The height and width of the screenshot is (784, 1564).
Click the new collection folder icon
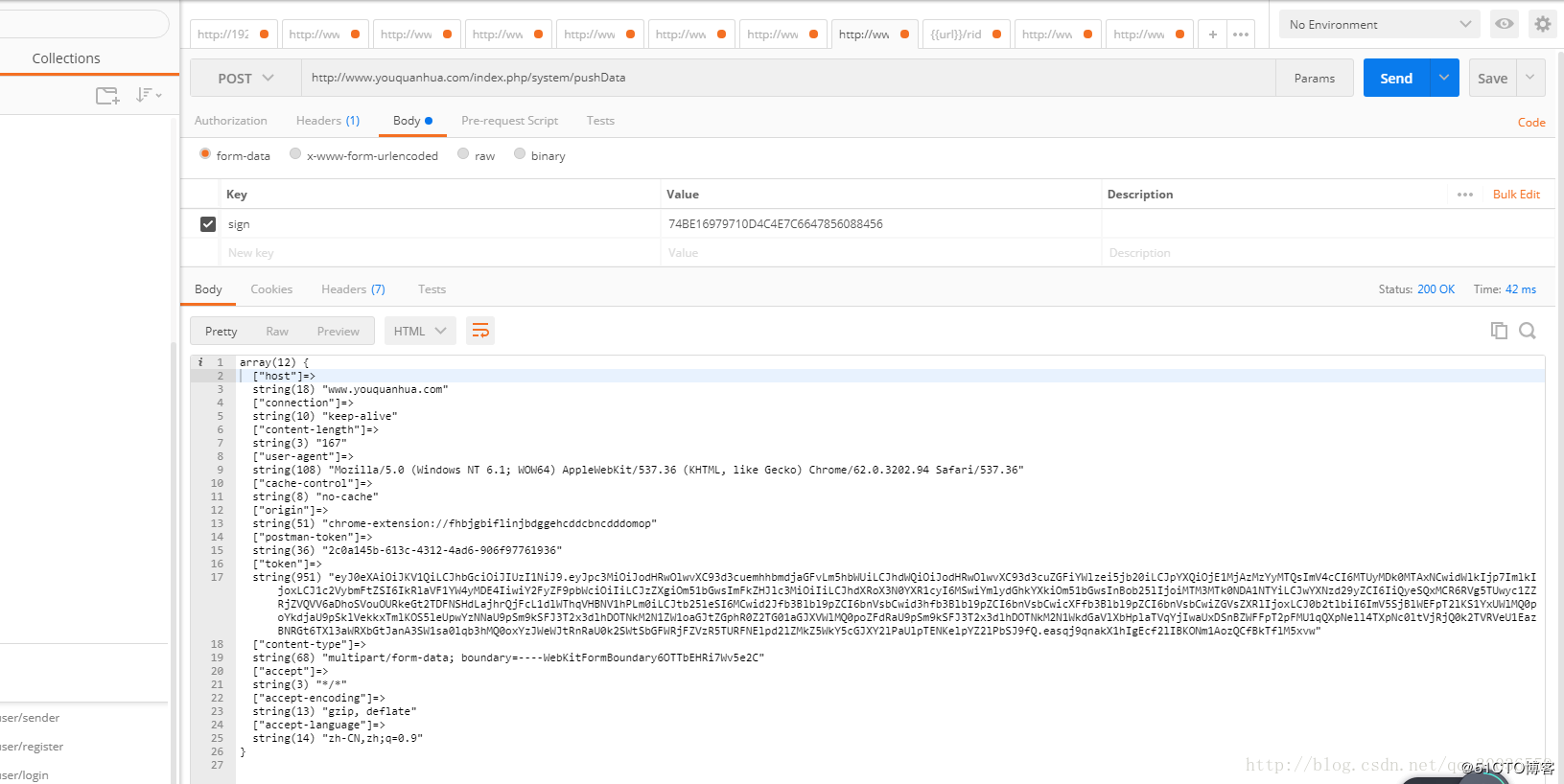(107, 95)
